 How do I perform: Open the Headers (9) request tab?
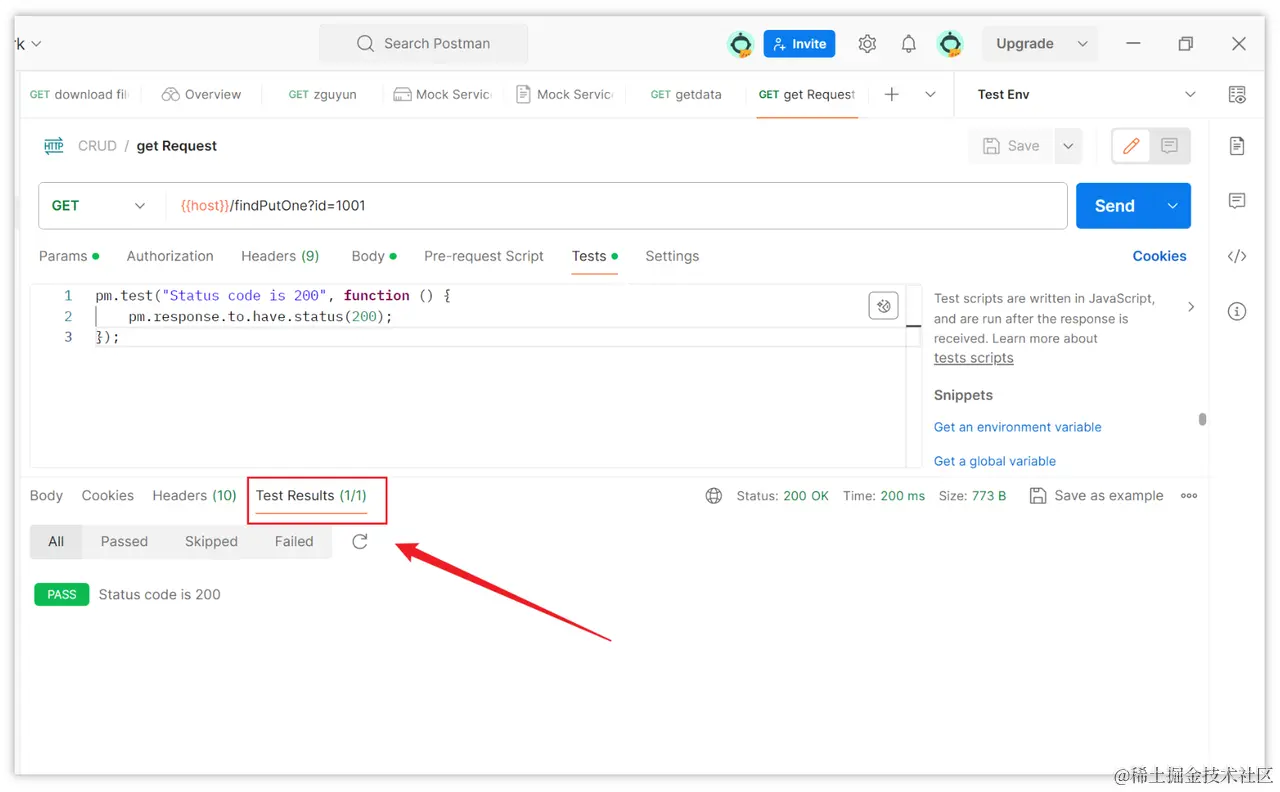[x=280, y=256]
